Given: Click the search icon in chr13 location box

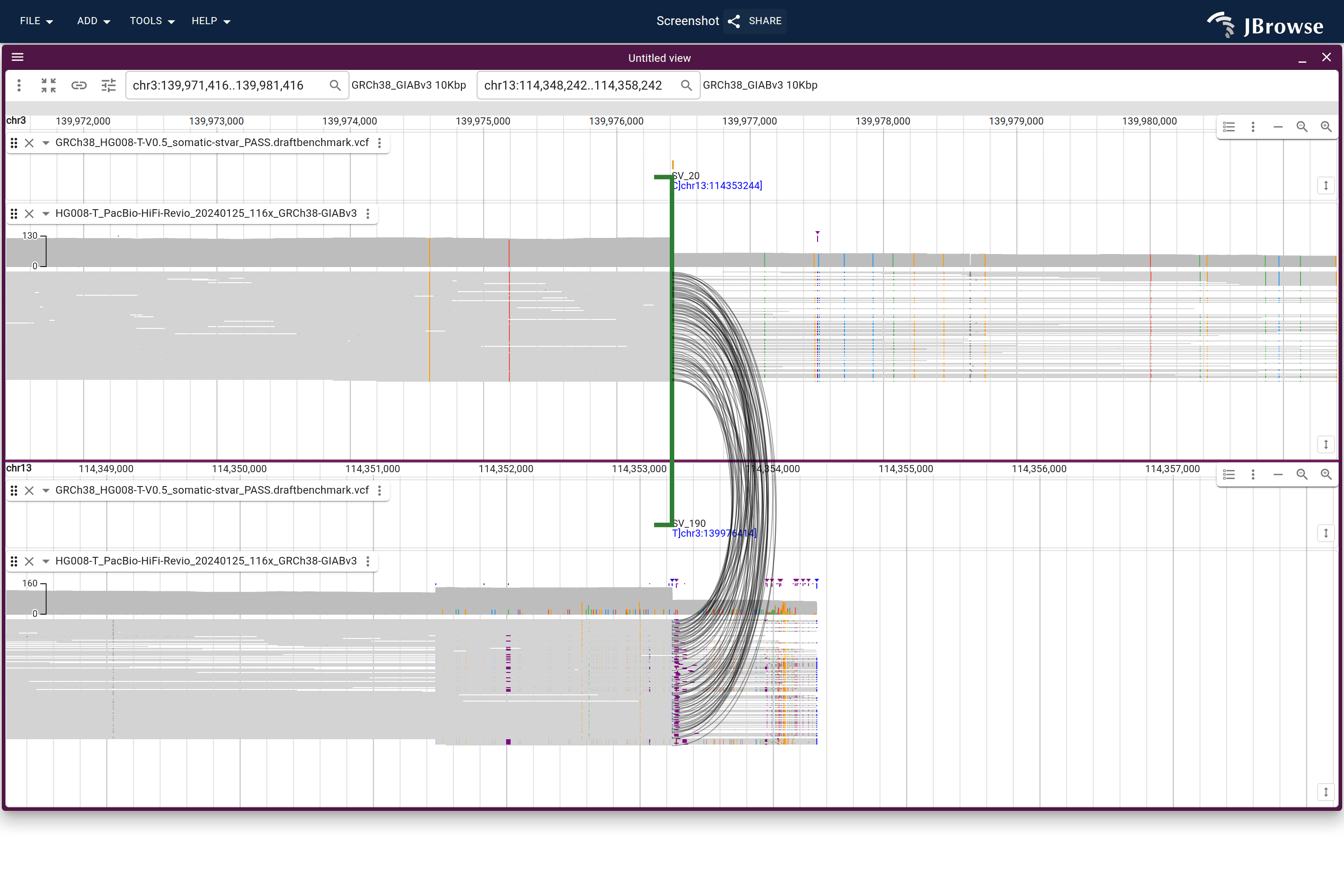Looking at the screenshot, I should tap(687, 85).
